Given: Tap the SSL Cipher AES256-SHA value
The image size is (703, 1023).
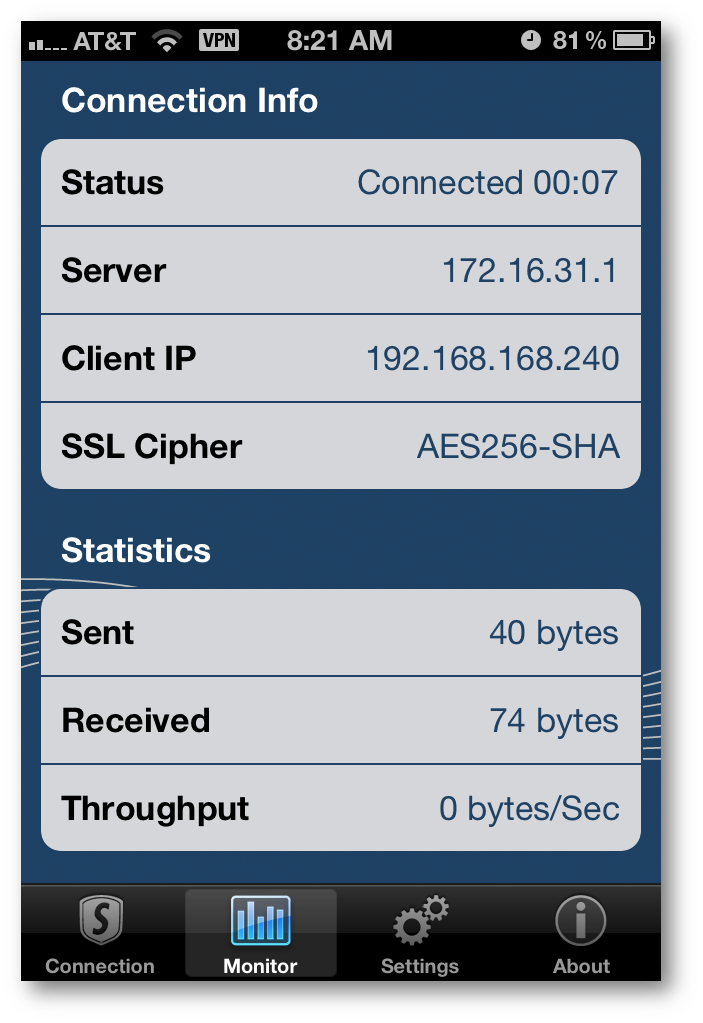Looking at the screenshot, I should coord(518,447).
